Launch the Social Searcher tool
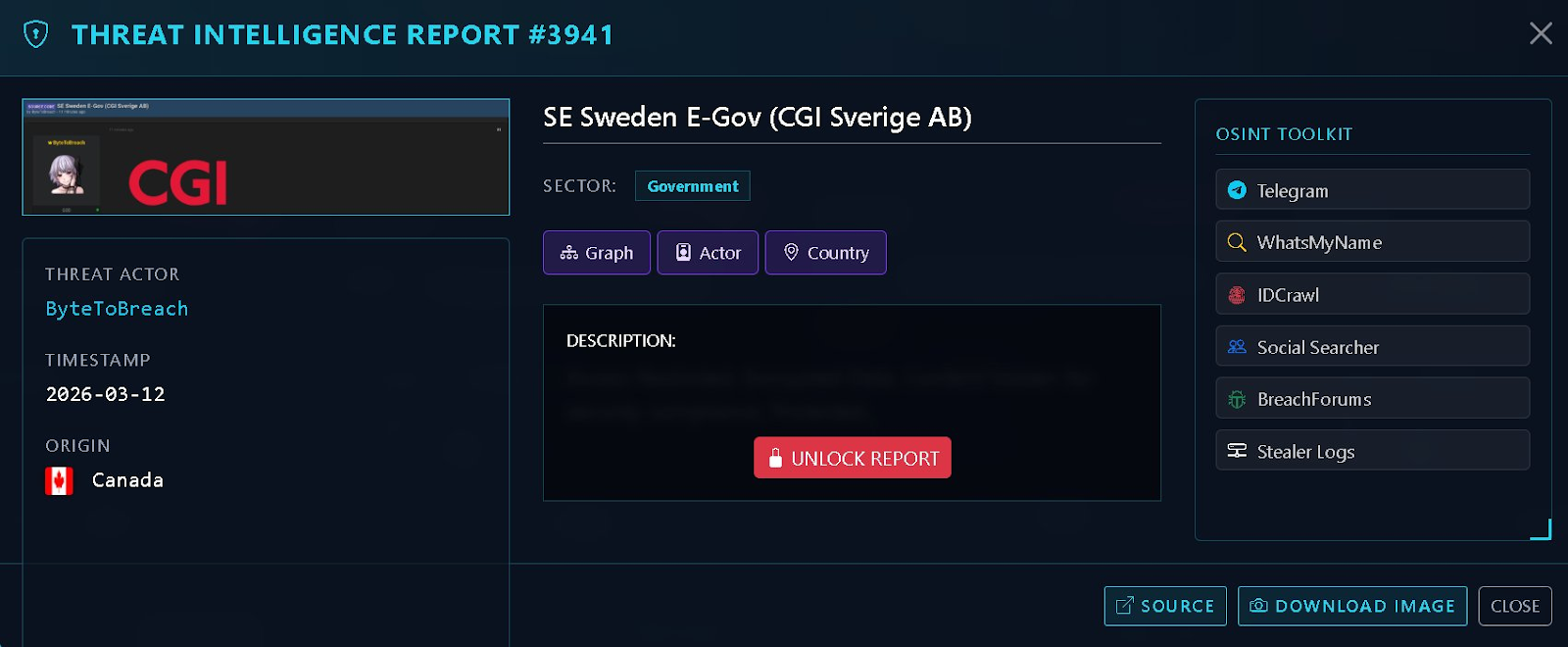Viewport: 1568px width, 647px height. [1370, 346]
